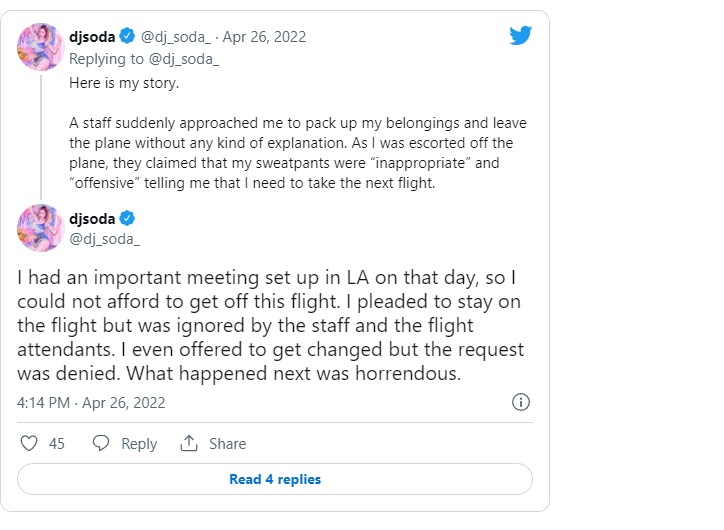The width and height of the screenshot is (724, 530).
Task: Click the verified badge beside lower djsoda name
Action: [x=127, y=218]
